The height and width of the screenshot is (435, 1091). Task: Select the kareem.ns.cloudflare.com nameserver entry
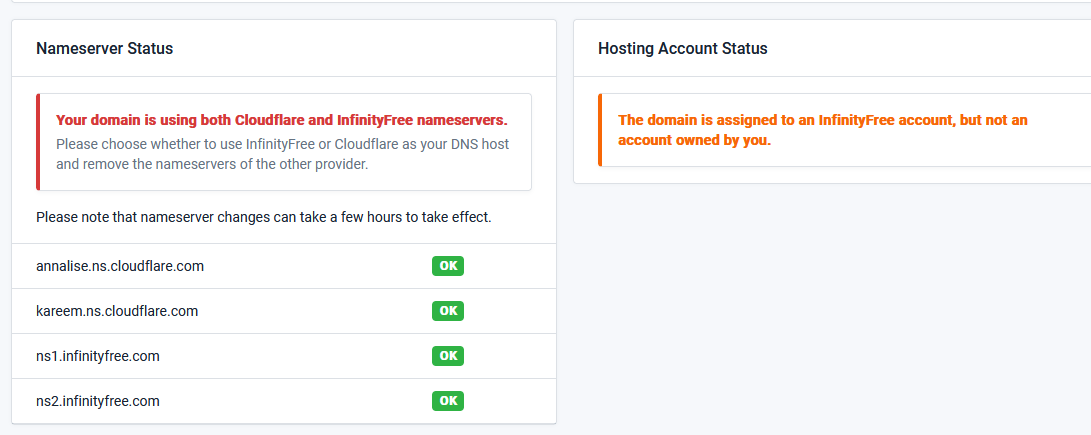pyautogui.click(x=117, y=311)
